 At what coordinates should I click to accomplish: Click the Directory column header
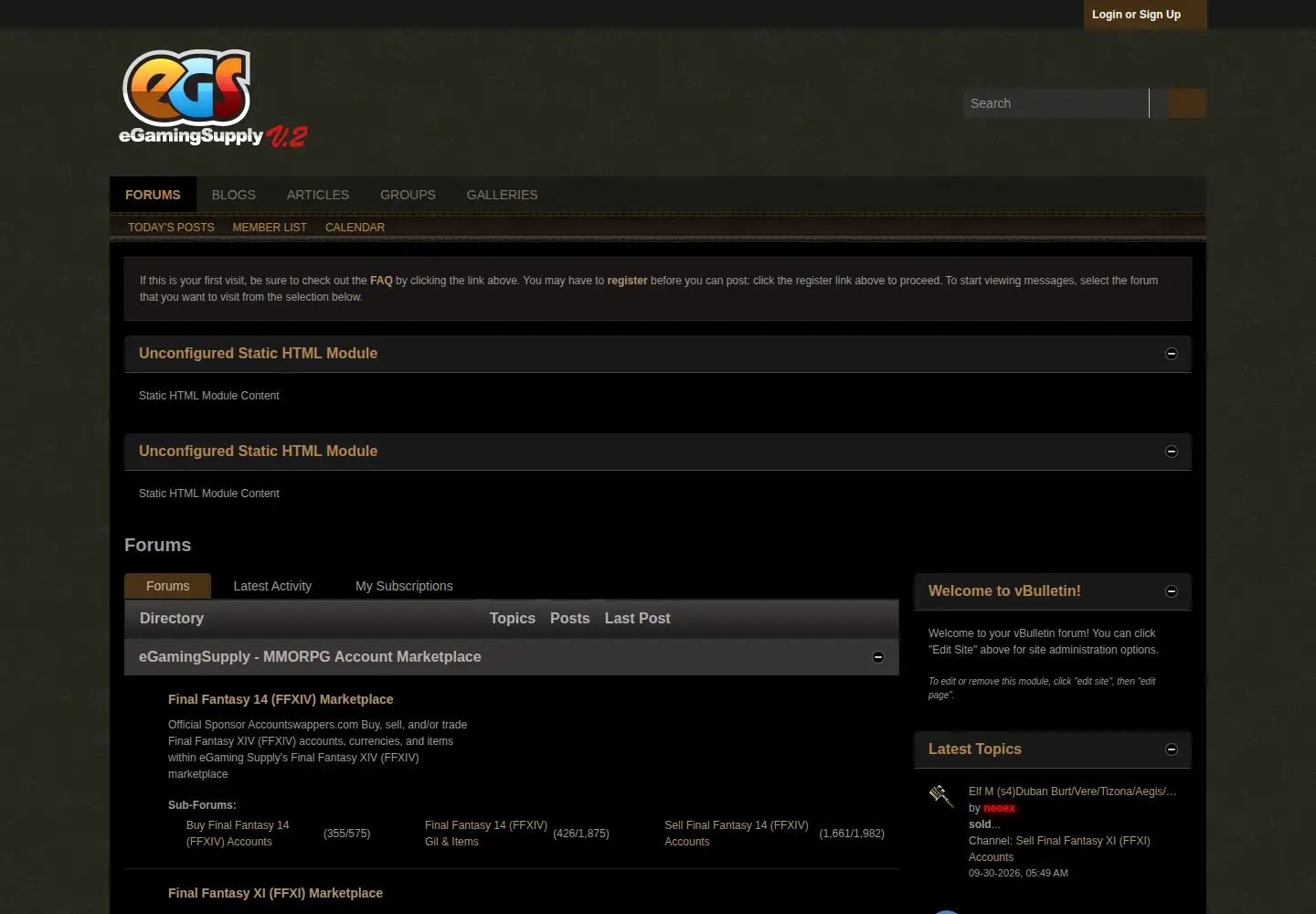click(x=172, y=619)
